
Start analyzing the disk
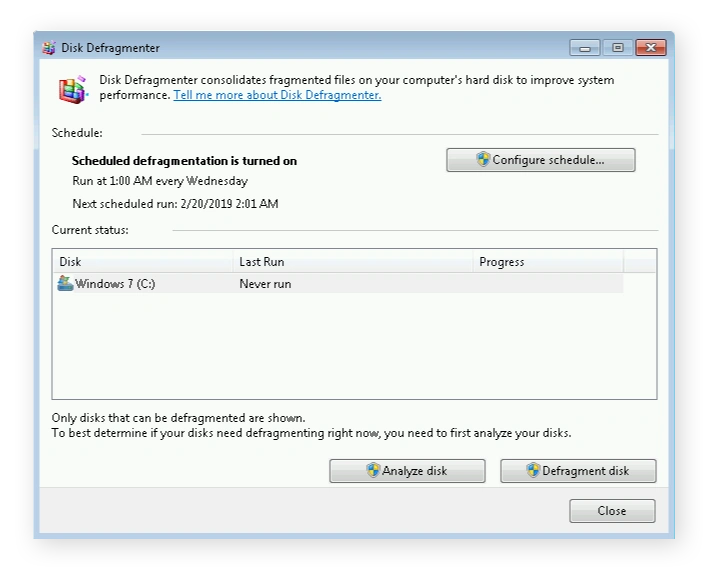point(407,471)
